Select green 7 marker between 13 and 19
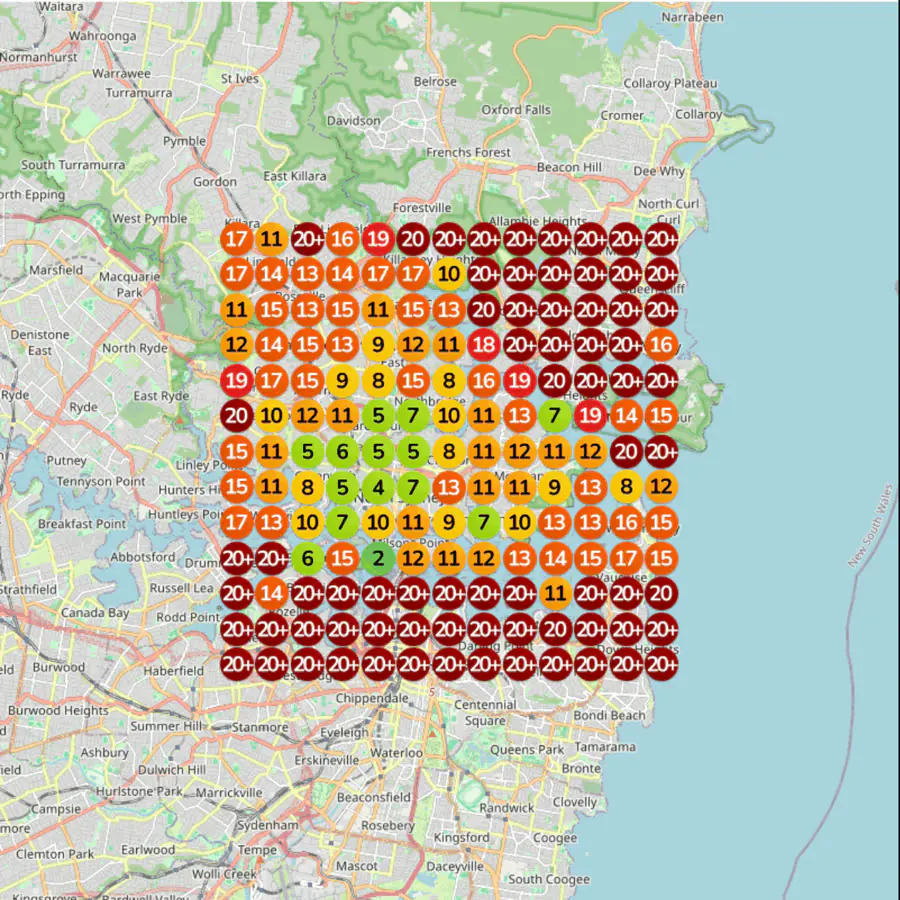The width and height of the screenshot is (900, 900). pos(555,416)
